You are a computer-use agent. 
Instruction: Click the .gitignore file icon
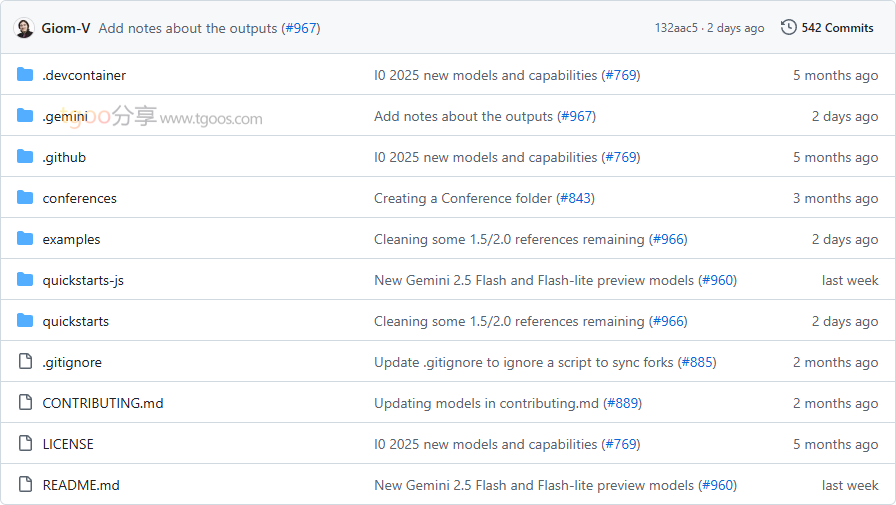point(25,362)
